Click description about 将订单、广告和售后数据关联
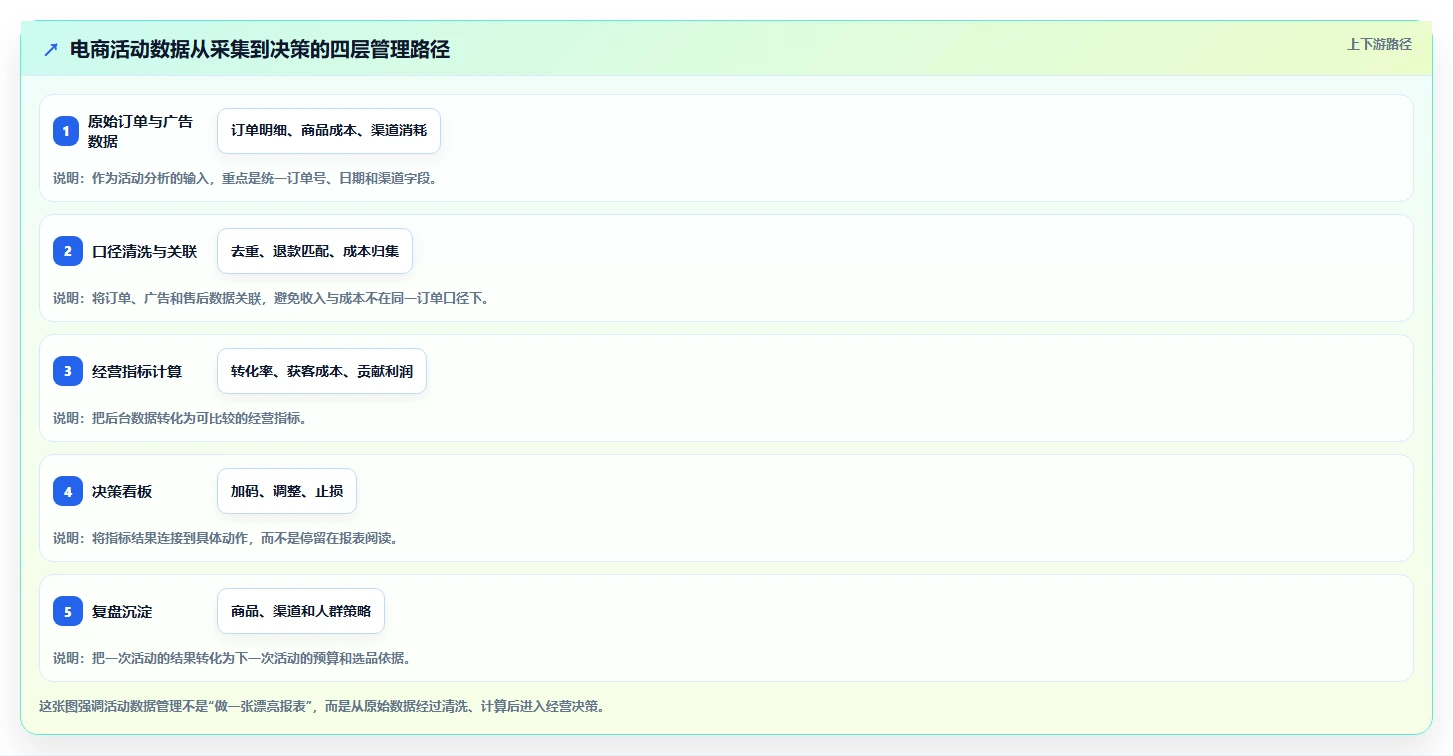 (x=271, y=298)
